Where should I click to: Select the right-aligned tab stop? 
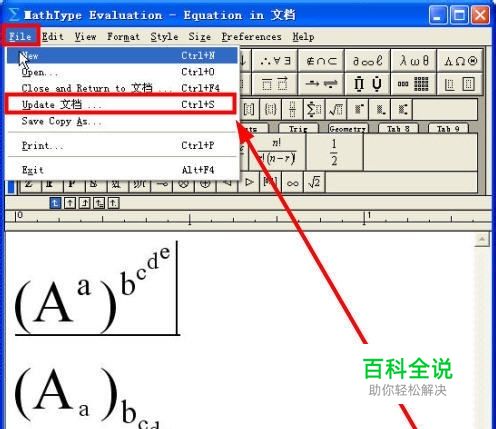tap(84, 203)
